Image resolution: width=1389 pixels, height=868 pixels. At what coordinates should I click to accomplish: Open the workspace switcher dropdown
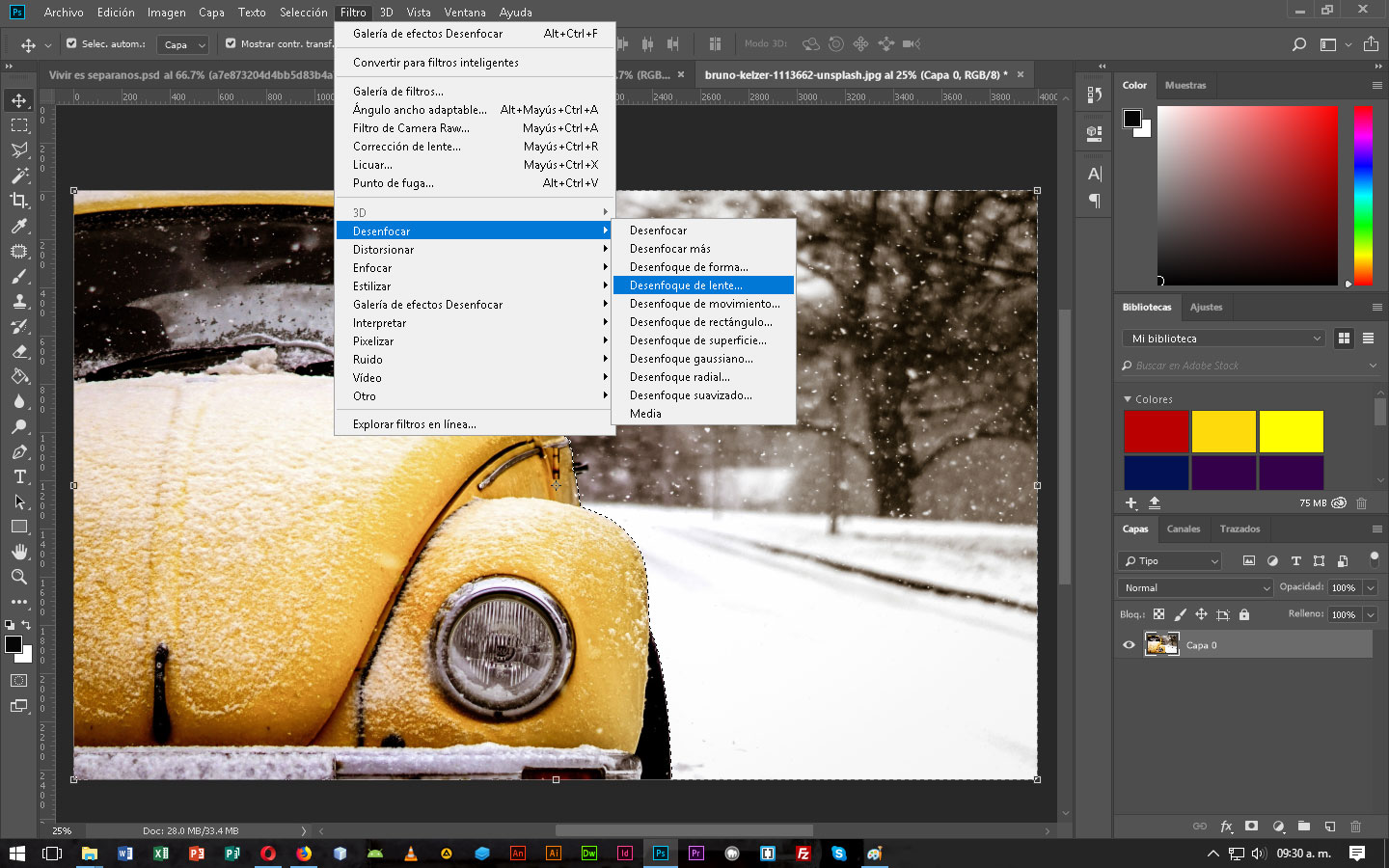point(1335,44)
